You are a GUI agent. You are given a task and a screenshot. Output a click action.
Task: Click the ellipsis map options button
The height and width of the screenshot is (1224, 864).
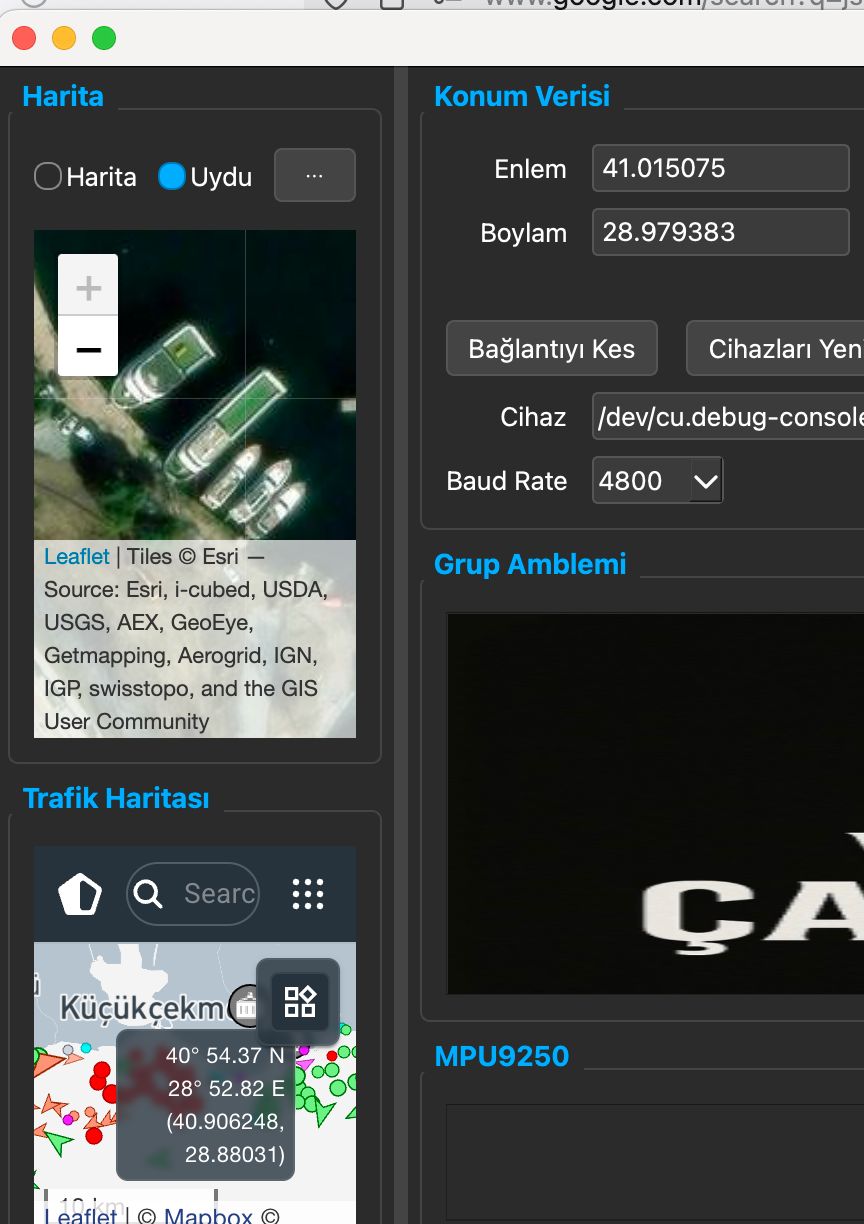coord(315,176)
